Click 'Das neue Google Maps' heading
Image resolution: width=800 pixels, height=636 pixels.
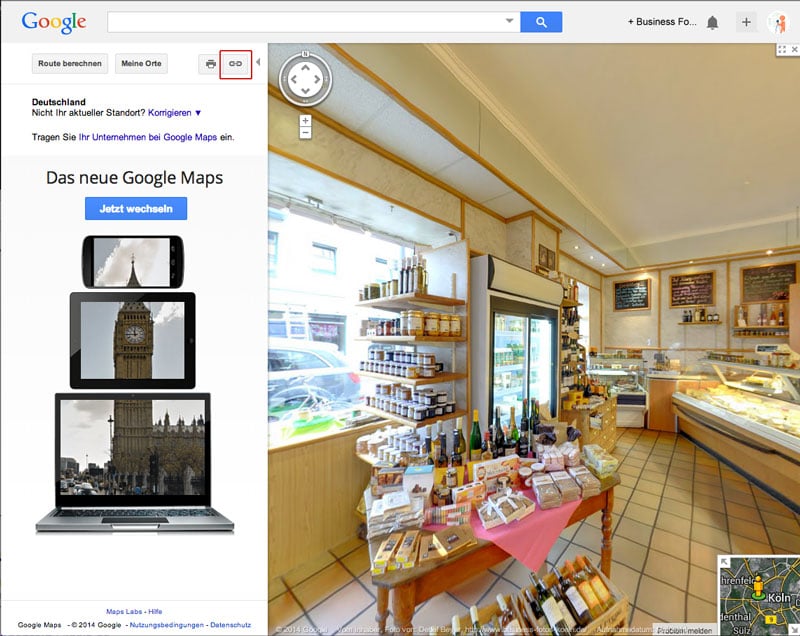point(135,178)
